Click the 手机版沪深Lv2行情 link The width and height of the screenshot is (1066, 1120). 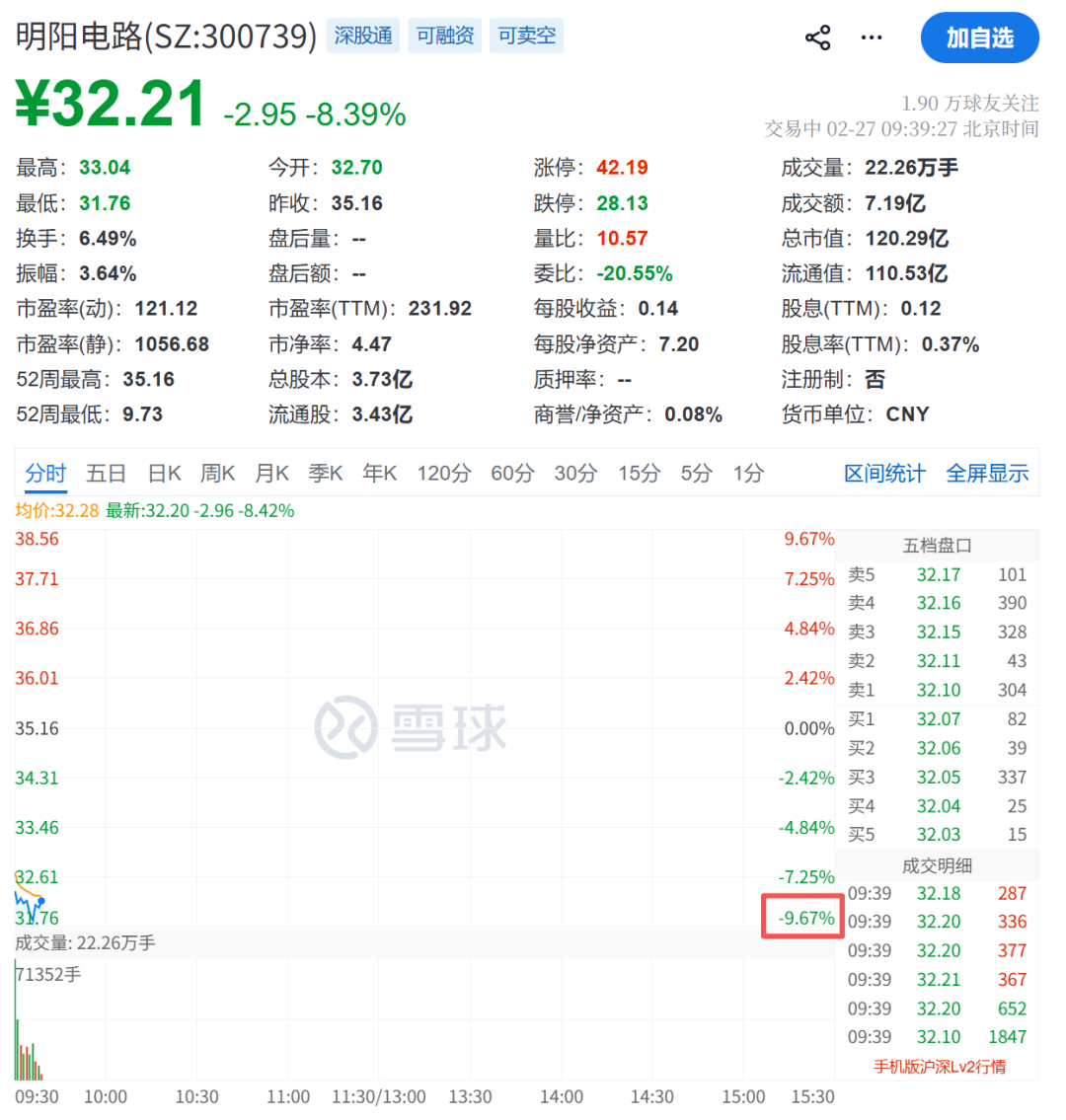pos(939,1067)
